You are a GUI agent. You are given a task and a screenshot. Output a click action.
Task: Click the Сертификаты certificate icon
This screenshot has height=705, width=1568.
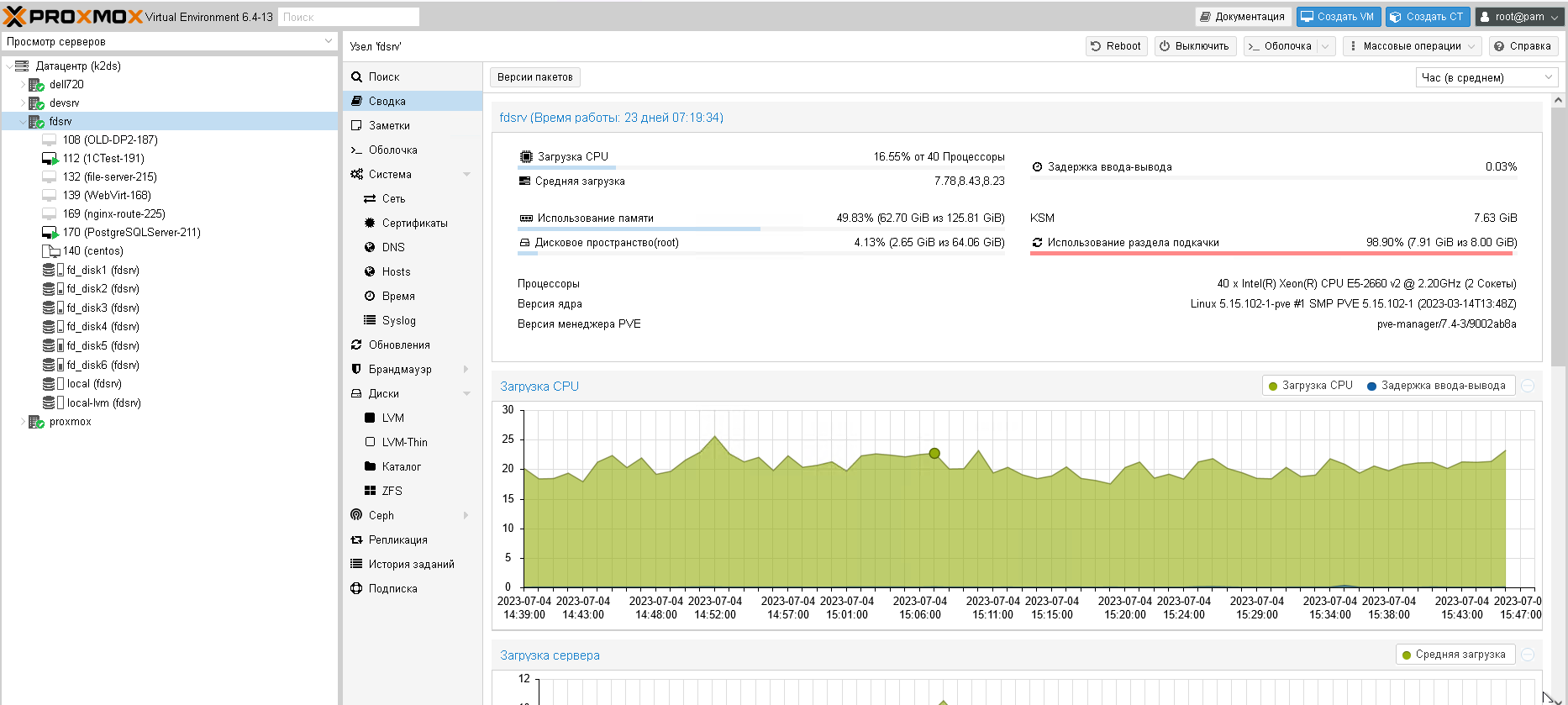point(370,224)
